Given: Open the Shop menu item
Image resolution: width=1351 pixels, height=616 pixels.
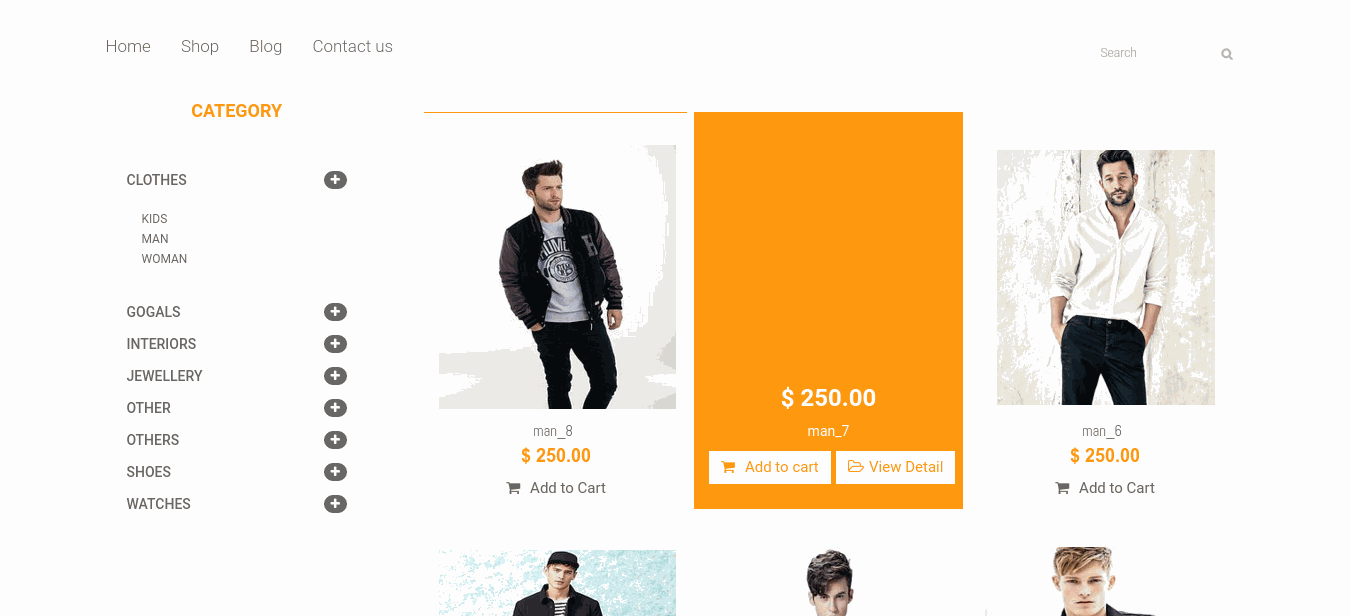Looking at the screenshot, I should tap(200, 46).
